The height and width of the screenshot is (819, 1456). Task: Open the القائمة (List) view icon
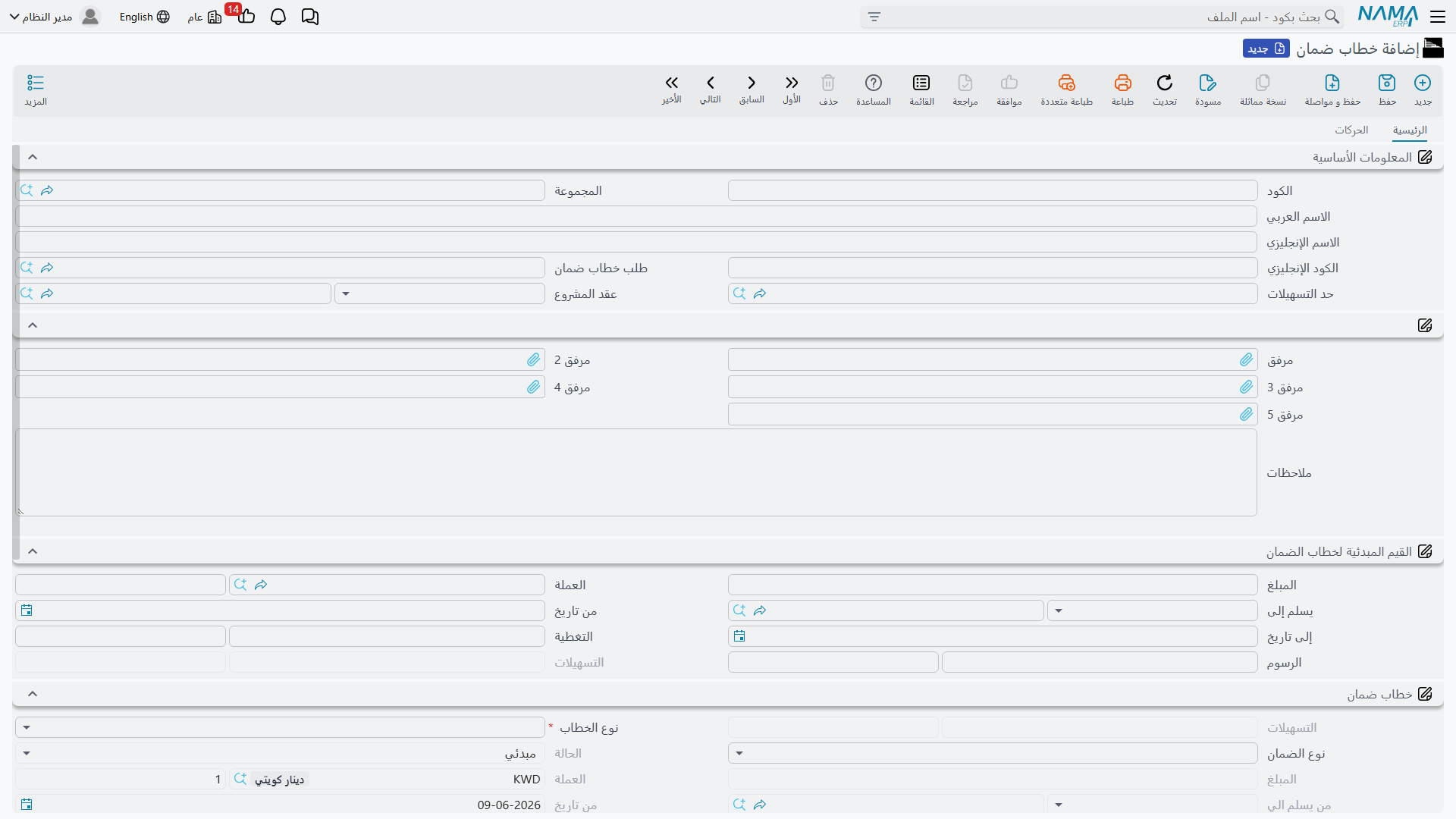[921, 83]
